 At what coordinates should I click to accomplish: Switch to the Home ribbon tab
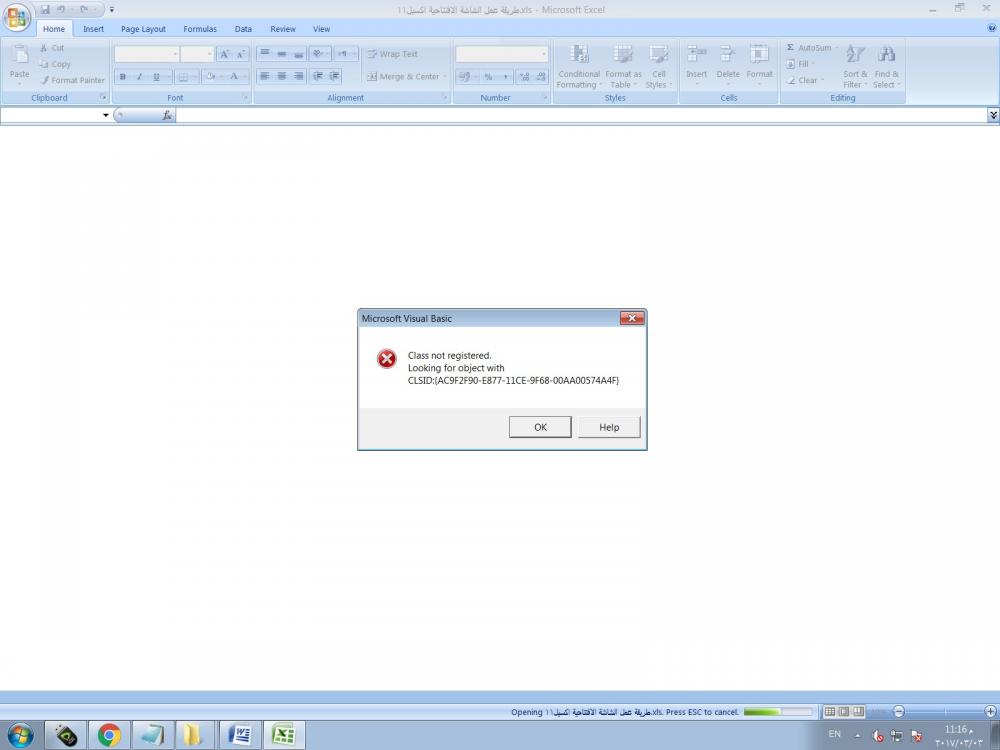(54, 29)
